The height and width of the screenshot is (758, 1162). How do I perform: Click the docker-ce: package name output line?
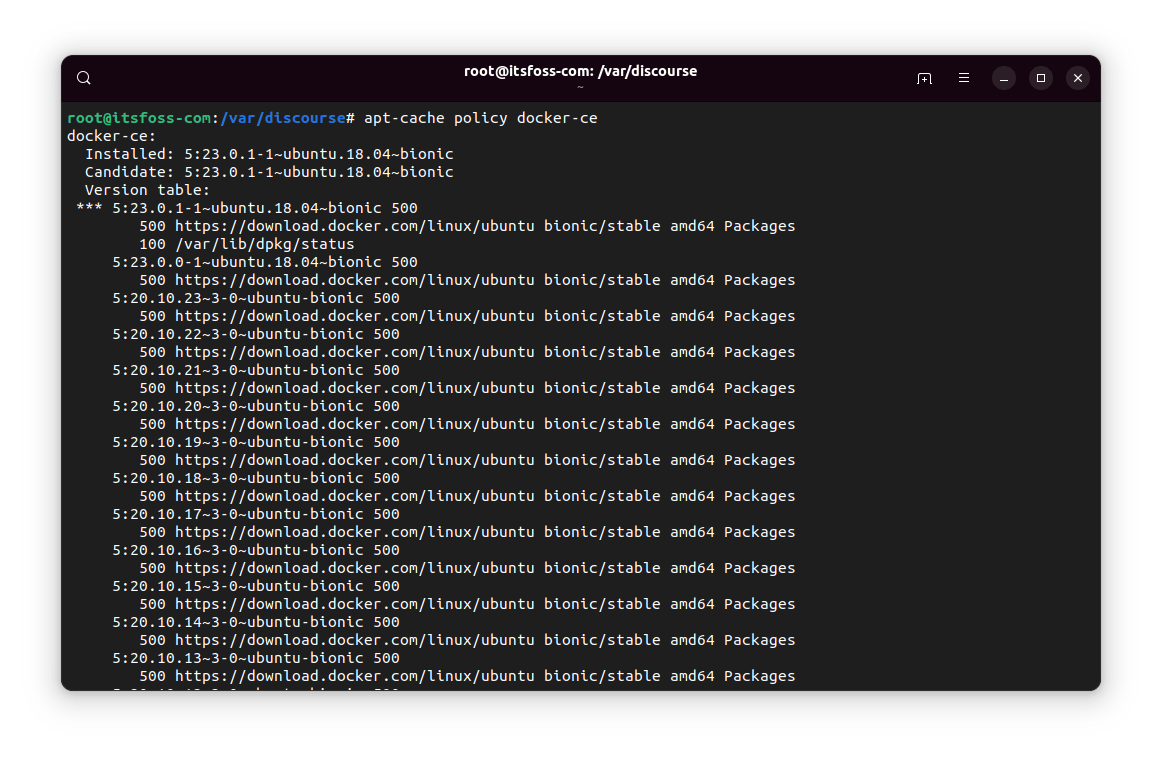111,136
